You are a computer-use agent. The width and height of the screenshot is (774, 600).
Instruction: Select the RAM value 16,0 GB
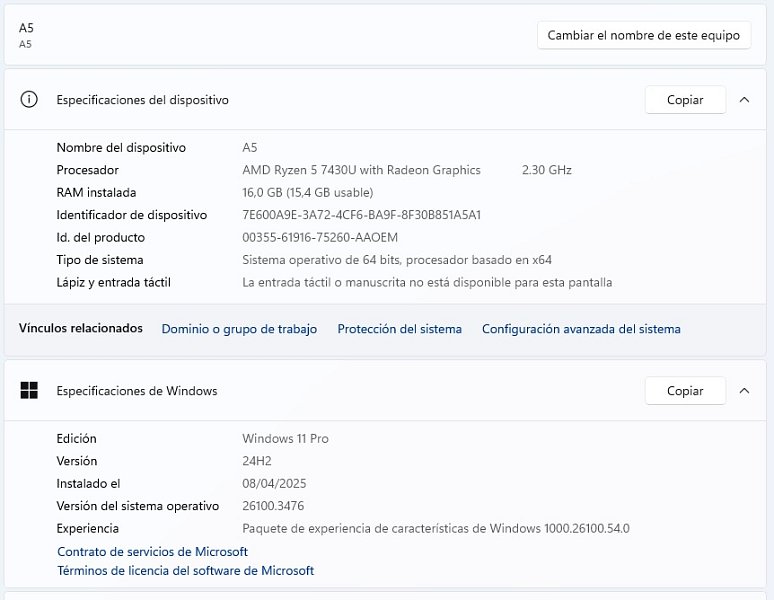[308, 192]
